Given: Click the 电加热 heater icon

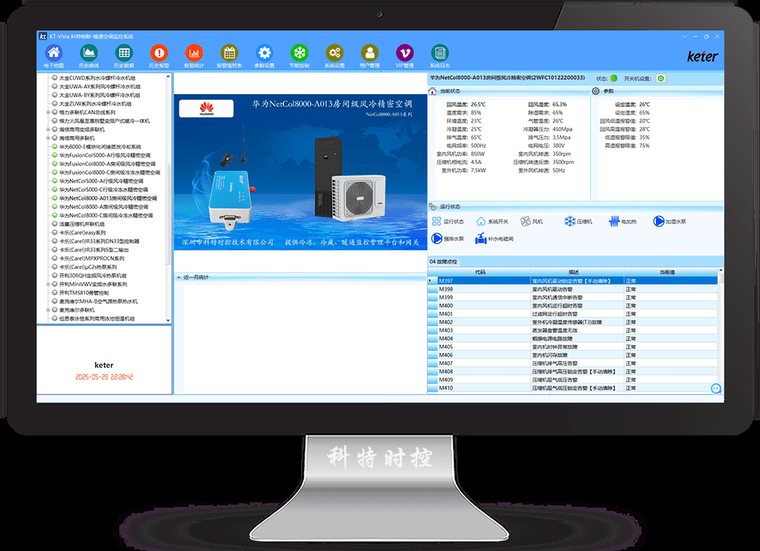Looking at the screenshot, I should pyautogui.click(x=614, y=221).
